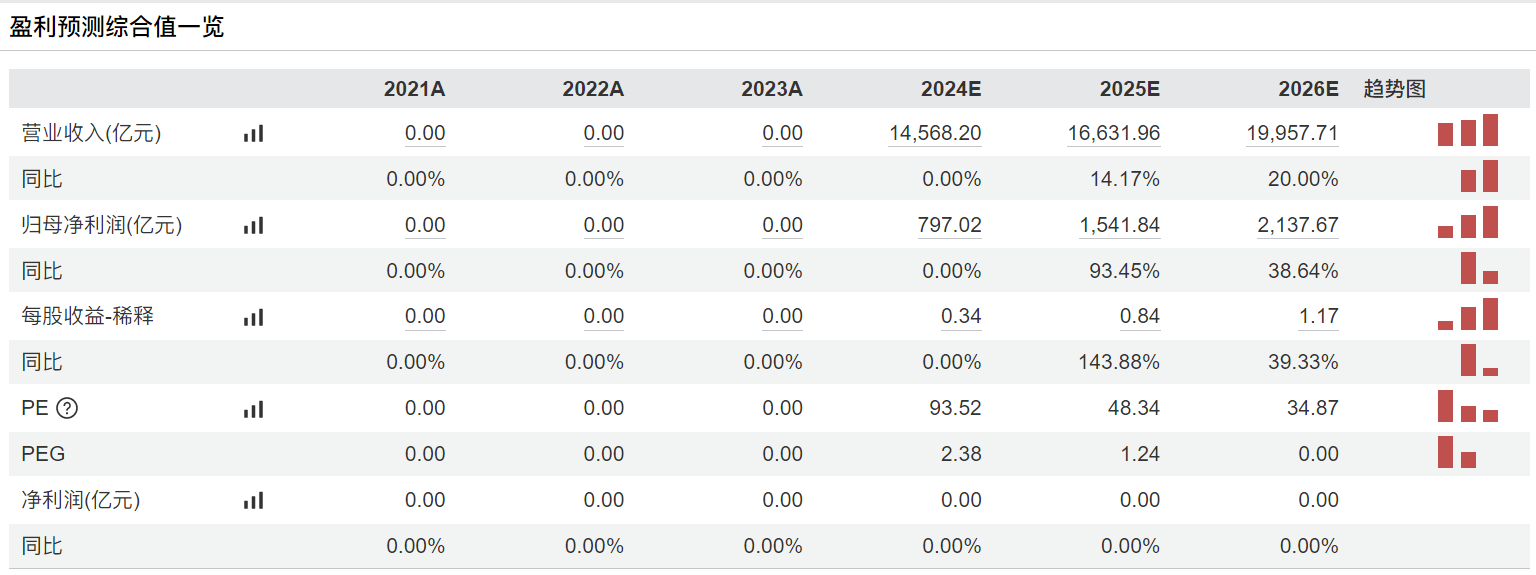This screenshot has height=575, width=1536.
Task: Click the 趋势图 column header
Action: 1394,89
